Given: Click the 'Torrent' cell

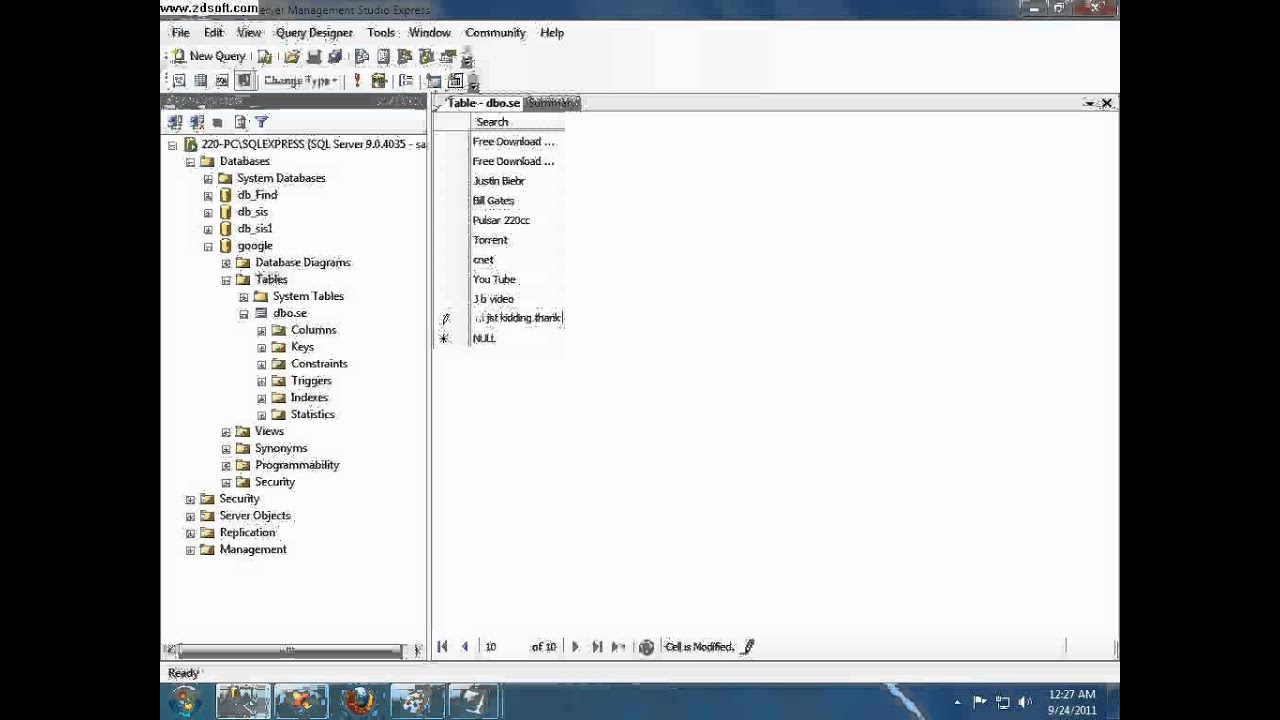Looking at the screenshot, I should (517, 240).
